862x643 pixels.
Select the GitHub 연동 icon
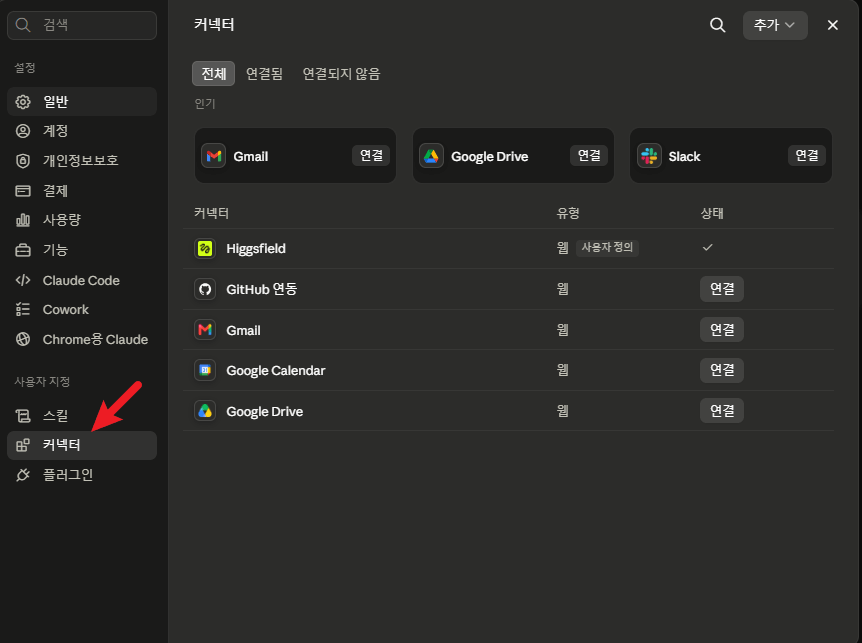pos(205,289)
